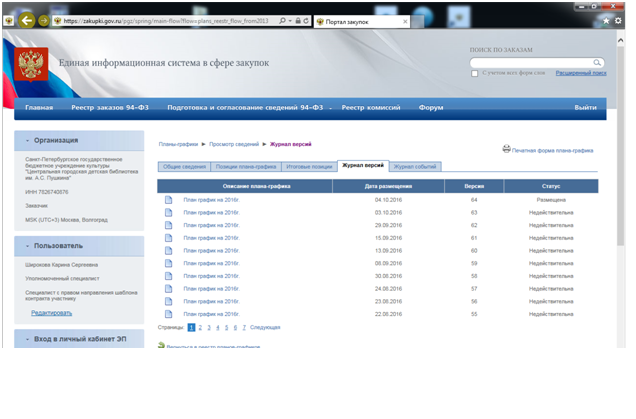
Task: Open address bar dropdown arrow
Action: pyautogui.click(x=290, y=21)
